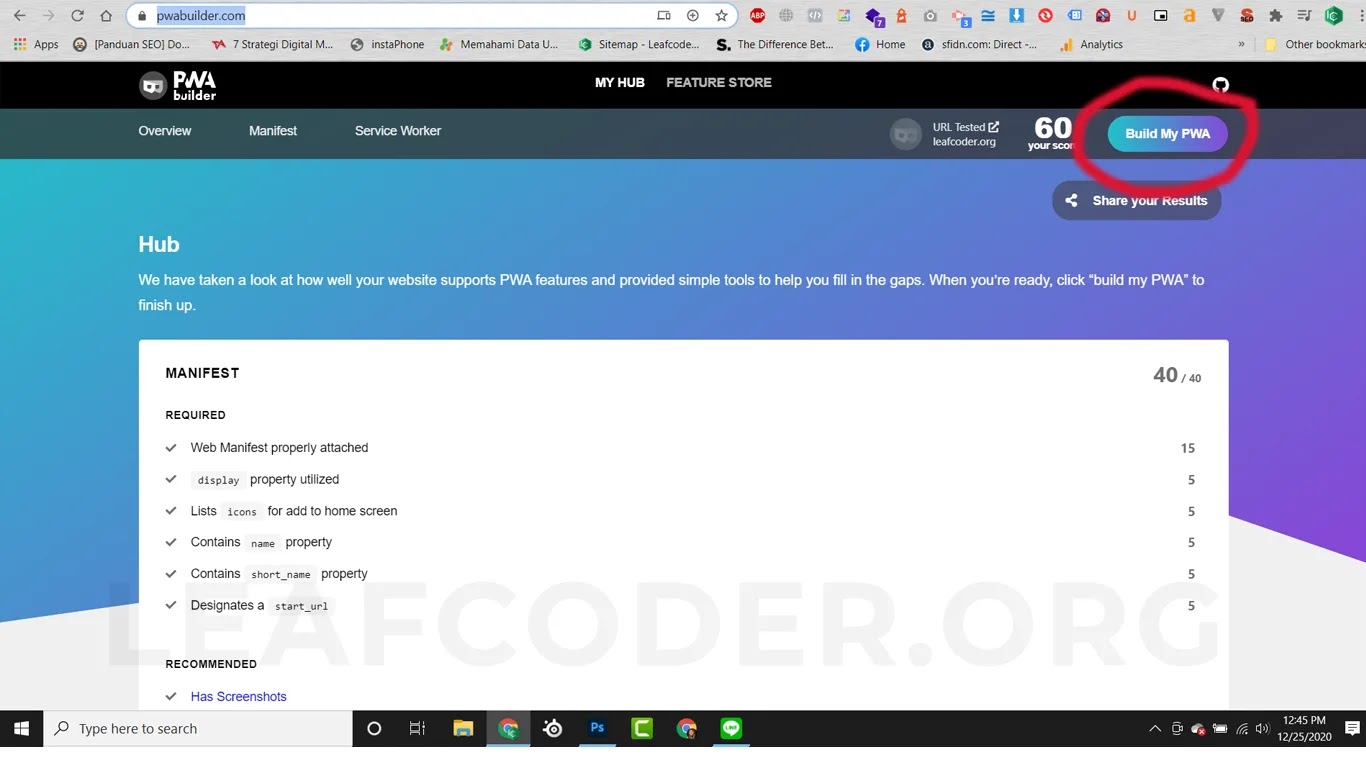Open the AdBlock Plus extension icon
Image resolution: width=1366 pixels, height=768 pixels.
[x=758, y=16]
